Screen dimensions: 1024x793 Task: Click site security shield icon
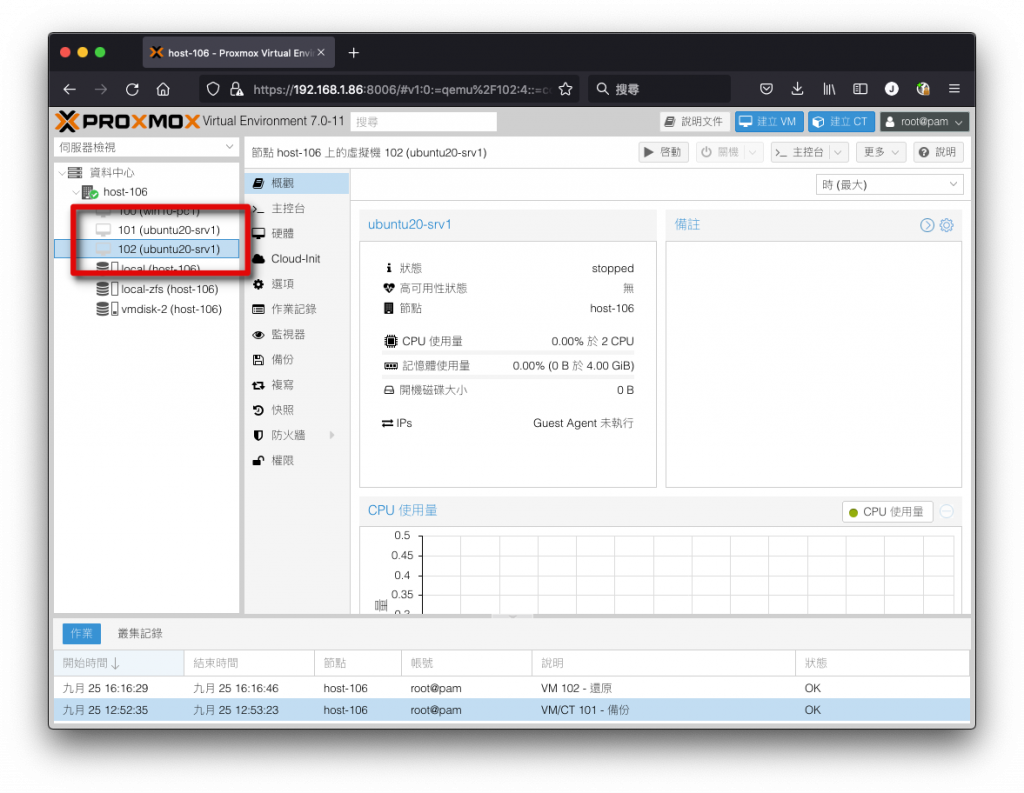point(213,89)
